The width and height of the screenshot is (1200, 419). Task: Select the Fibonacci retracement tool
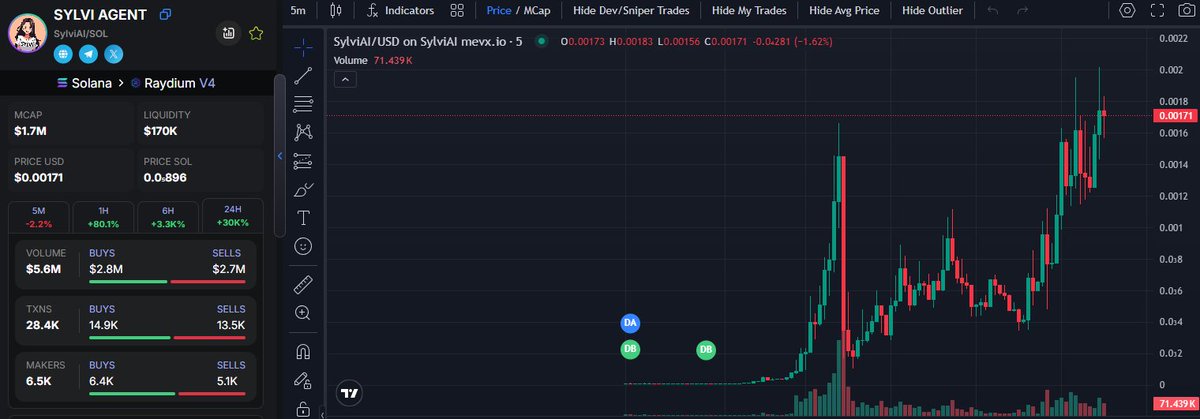(304, 104)
